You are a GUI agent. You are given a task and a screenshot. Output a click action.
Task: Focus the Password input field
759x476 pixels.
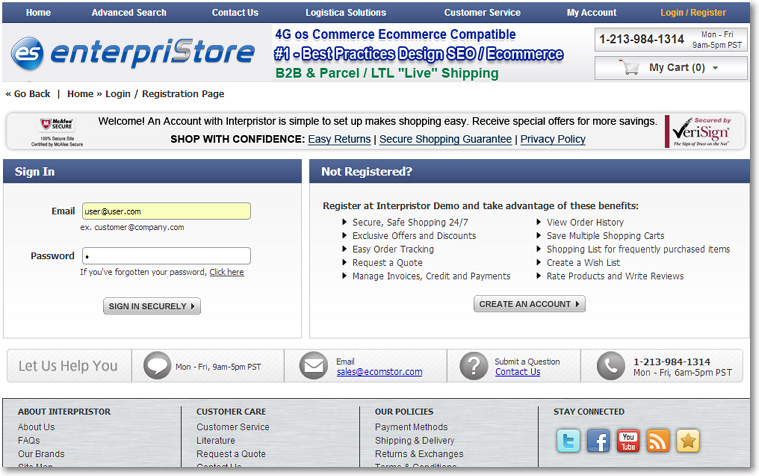click(167, 256)
